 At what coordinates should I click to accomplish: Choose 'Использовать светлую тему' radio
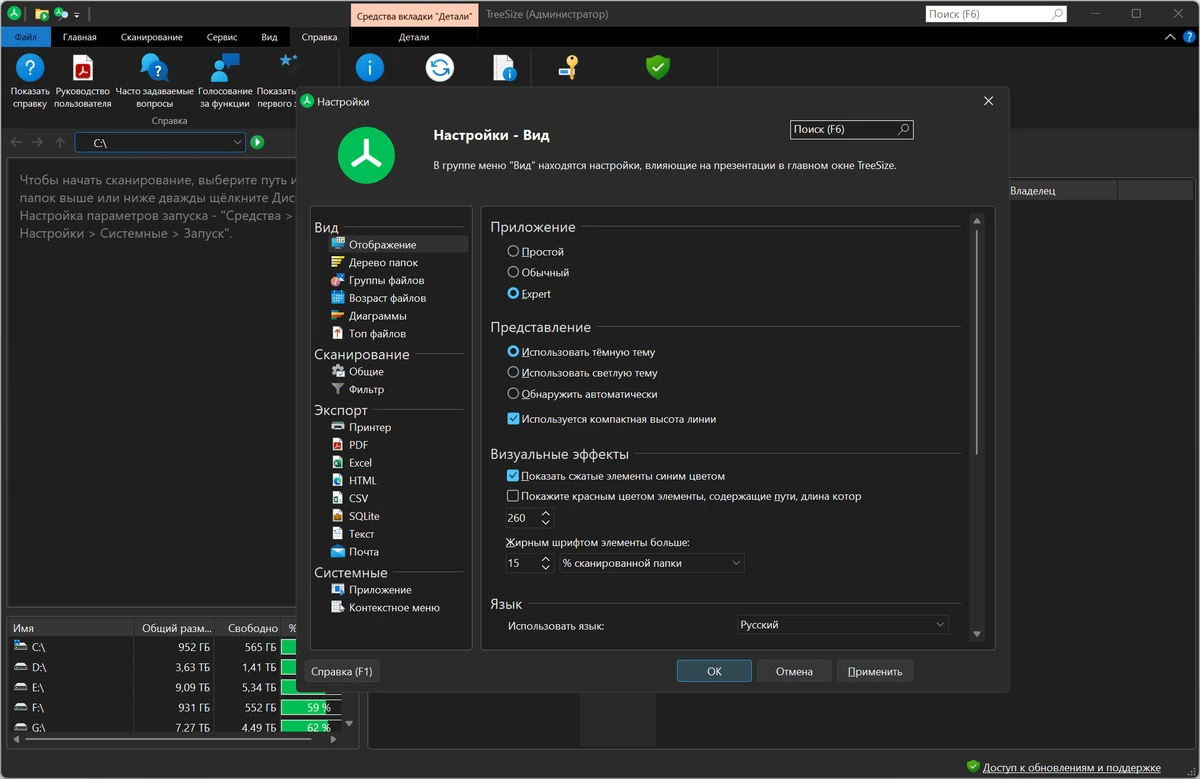(x=513, y=373)
